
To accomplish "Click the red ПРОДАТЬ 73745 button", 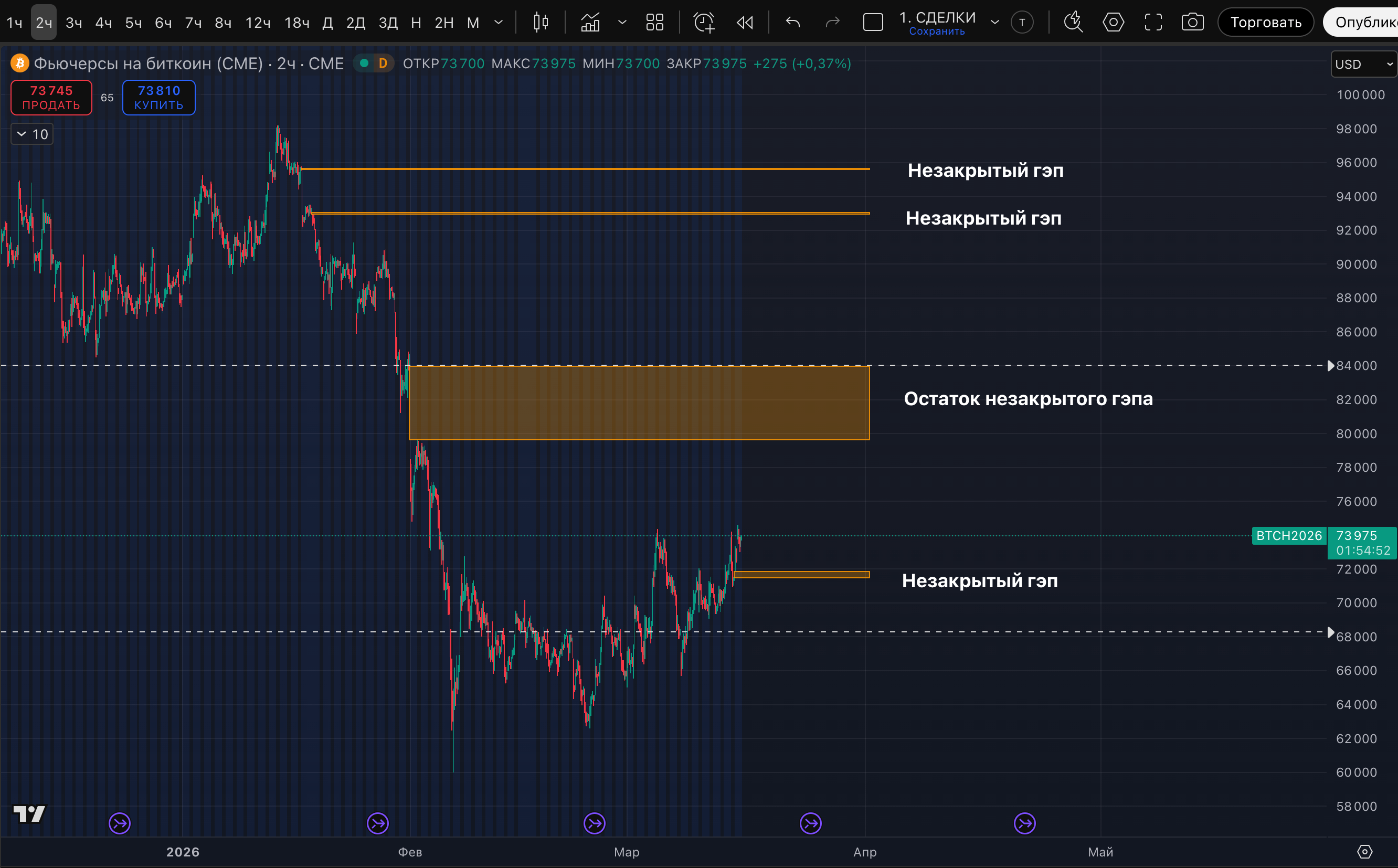I will 51,98.
